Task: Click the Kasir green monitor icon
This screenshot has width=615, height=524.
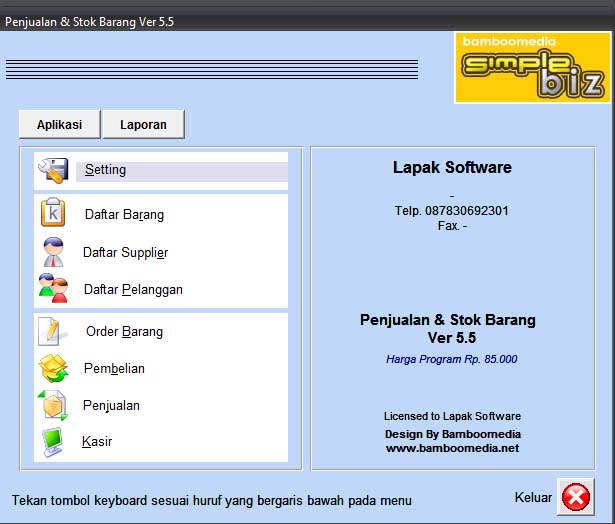Action: click(53, 442)
